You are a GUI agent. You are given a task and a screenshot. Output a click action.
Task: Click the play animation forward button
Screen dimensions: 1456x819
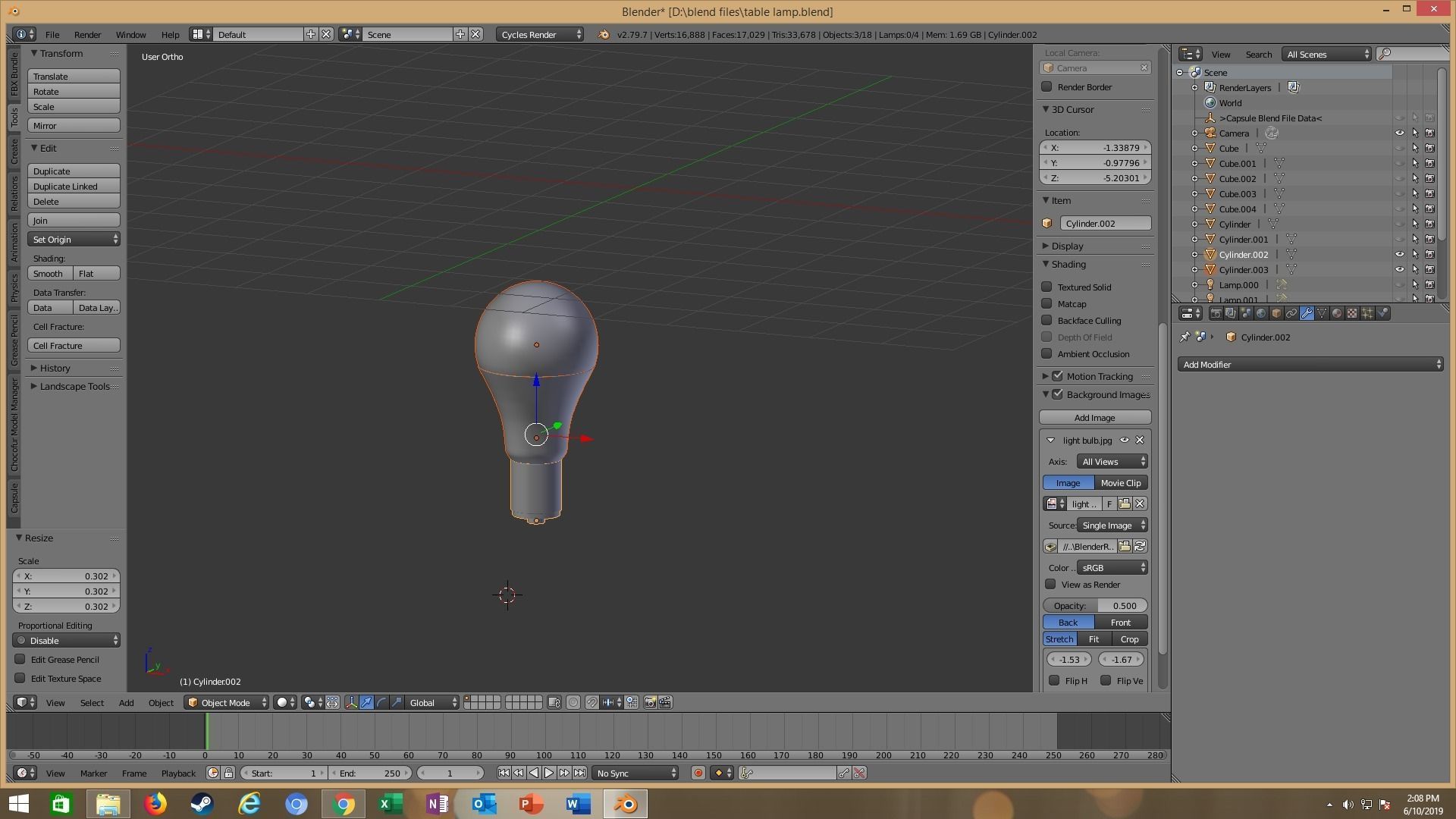click(x=548, y=773)
